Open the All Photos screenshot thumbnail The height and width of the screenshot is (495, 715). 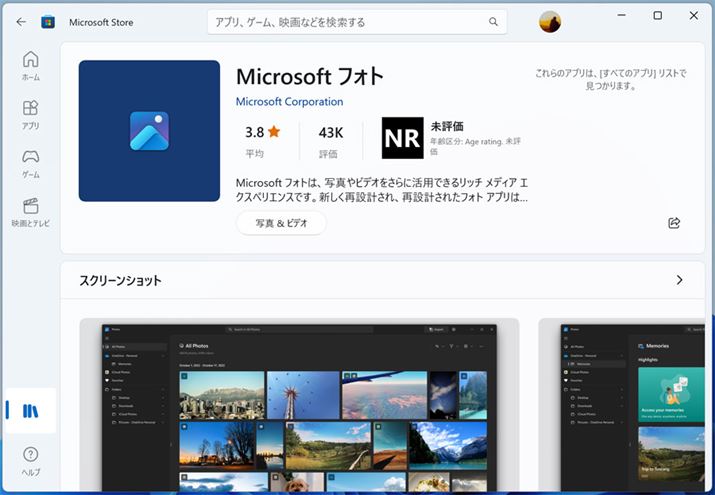pos(299,406)
